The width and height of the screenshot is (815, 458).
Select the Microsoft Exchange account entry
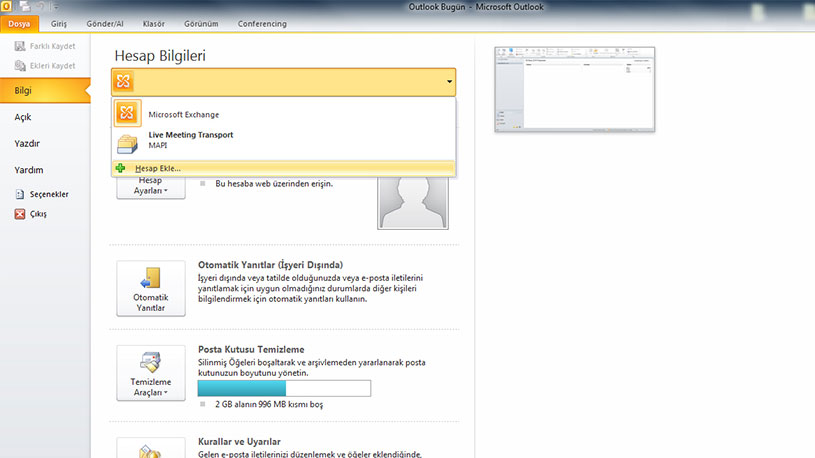pos(284,114)
